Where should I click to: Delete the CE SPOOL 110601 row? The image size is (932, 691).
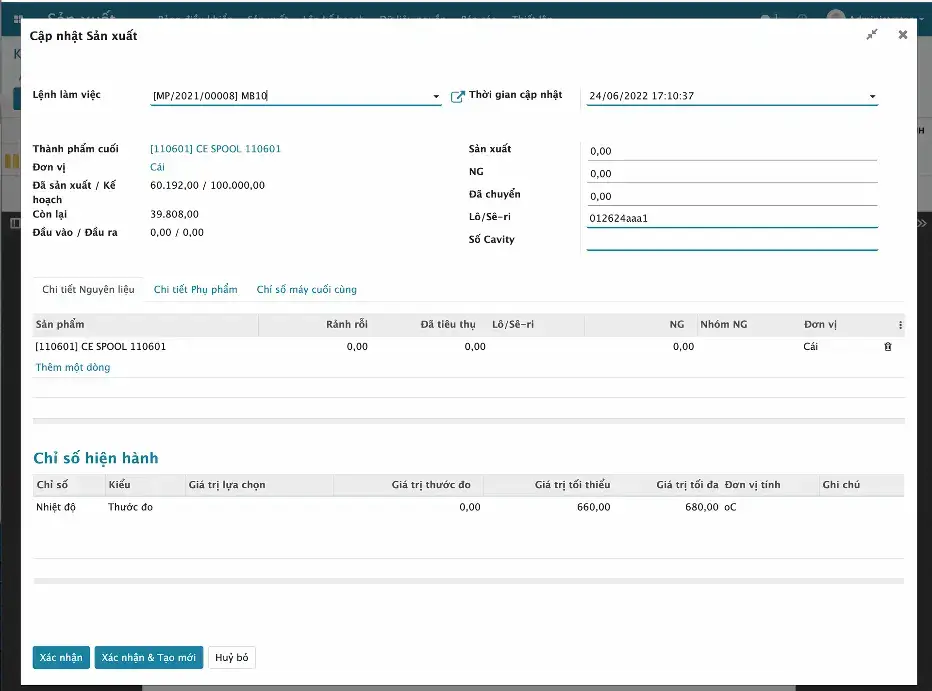coord(887,347)
